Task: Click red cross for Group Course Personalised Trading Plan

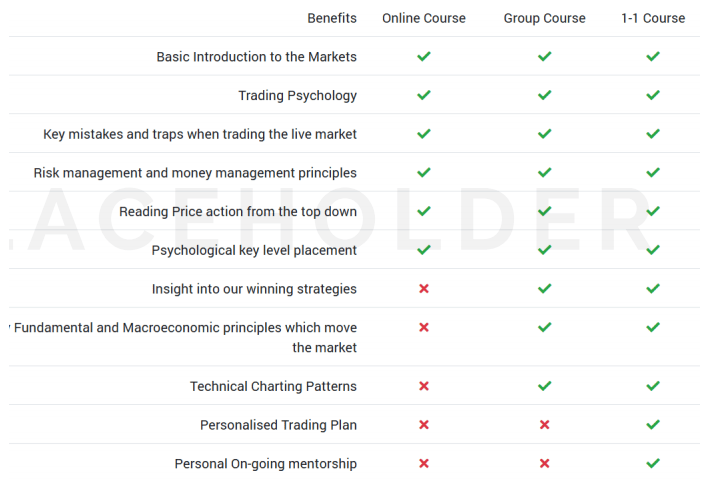Action: point(544,425)
